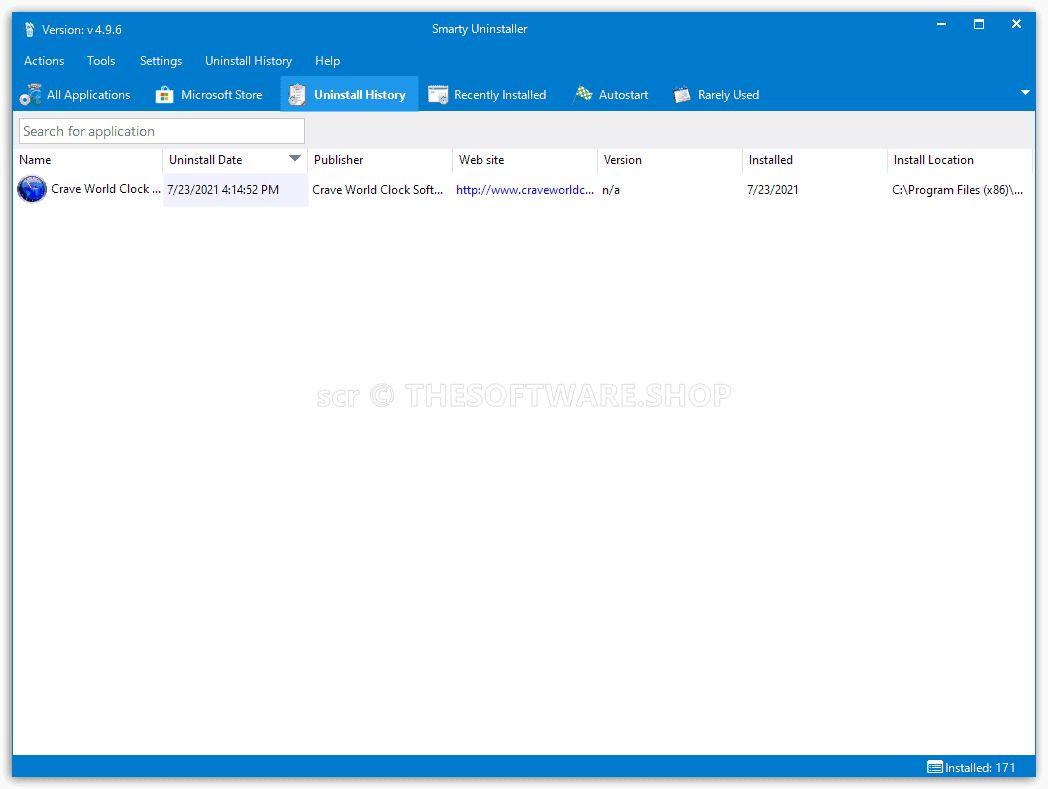Click the installed count list icon in status bar
The width and height of the screenshot is (1048, 789).
(x=934, y=767)
